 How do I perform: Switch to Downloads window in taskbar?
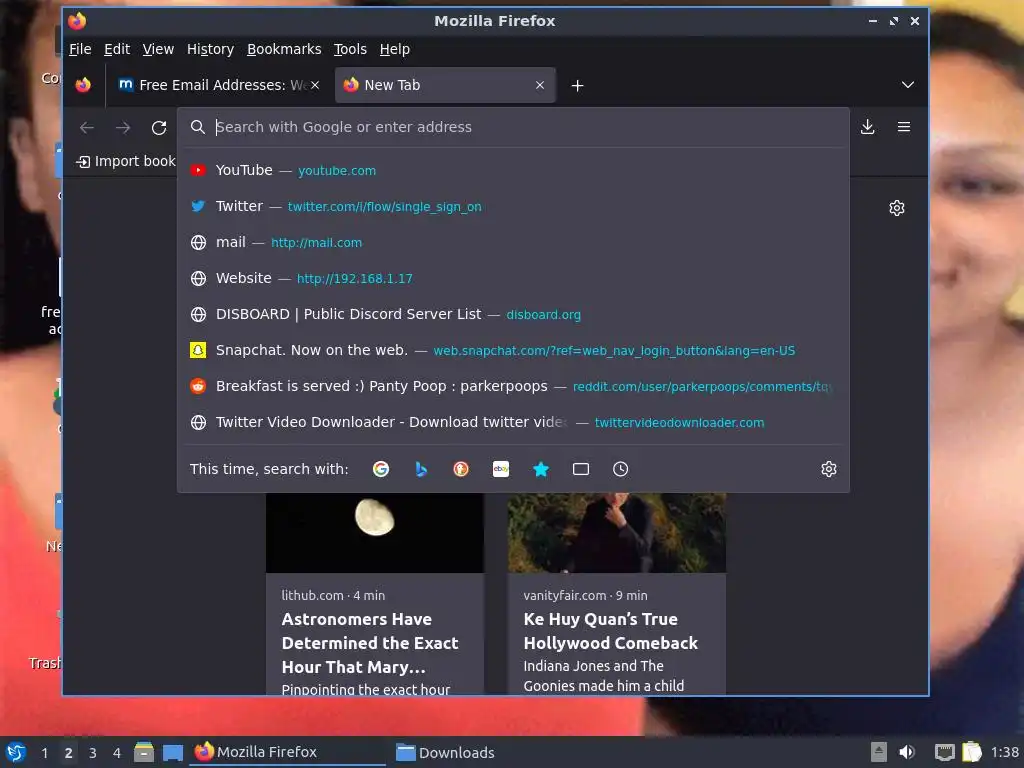(x=490, y=752)
